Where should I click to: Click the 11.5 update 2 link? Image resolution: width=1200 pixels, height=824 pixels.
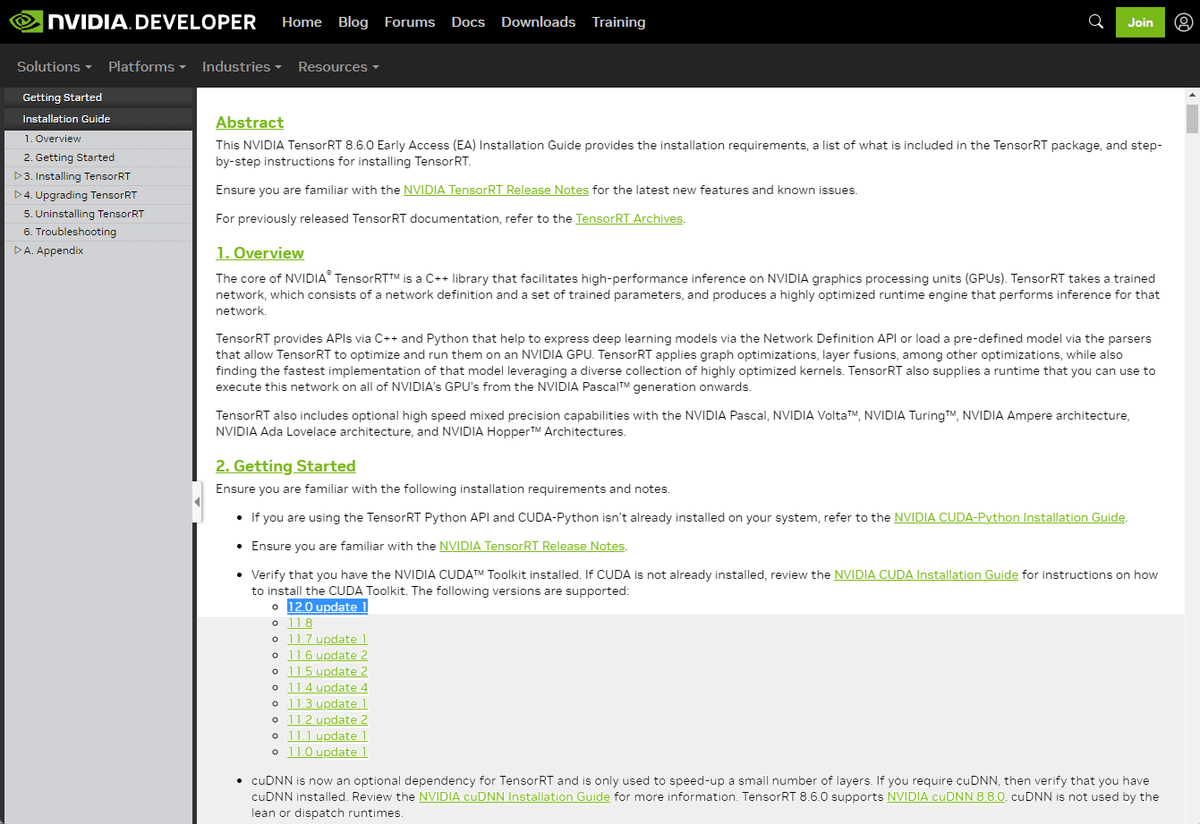coord(328,671)
